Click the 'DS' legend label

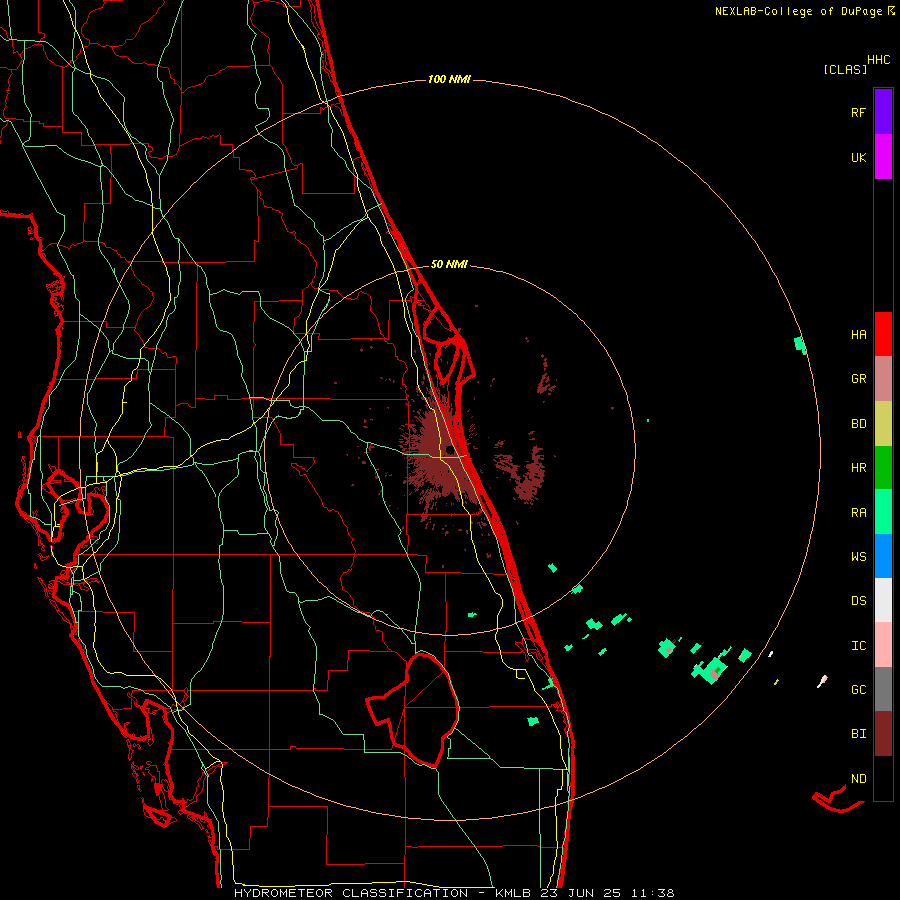(858, 601)
